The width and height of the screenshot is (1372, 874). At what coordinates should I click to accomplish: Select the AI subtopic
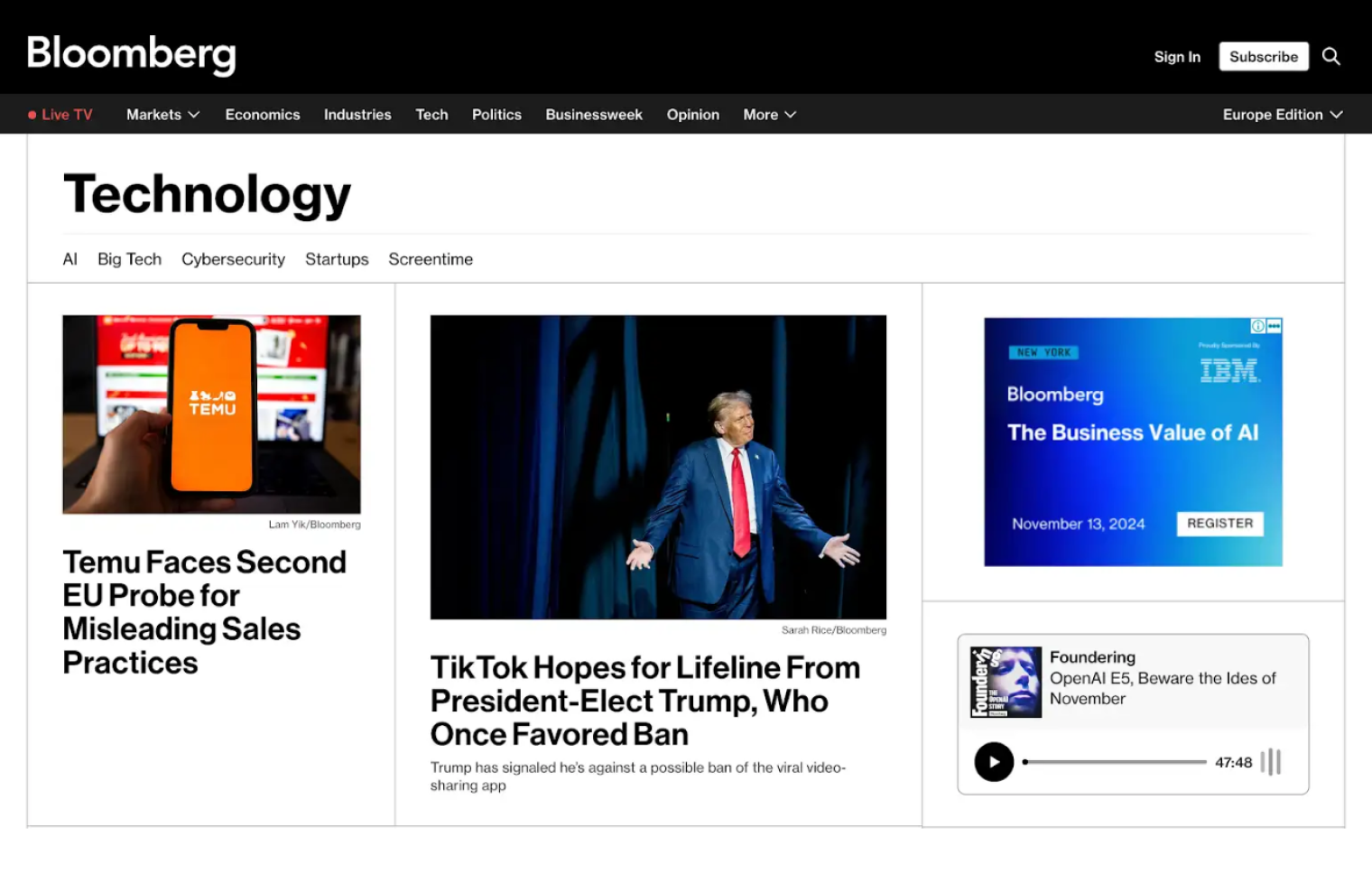70,259
